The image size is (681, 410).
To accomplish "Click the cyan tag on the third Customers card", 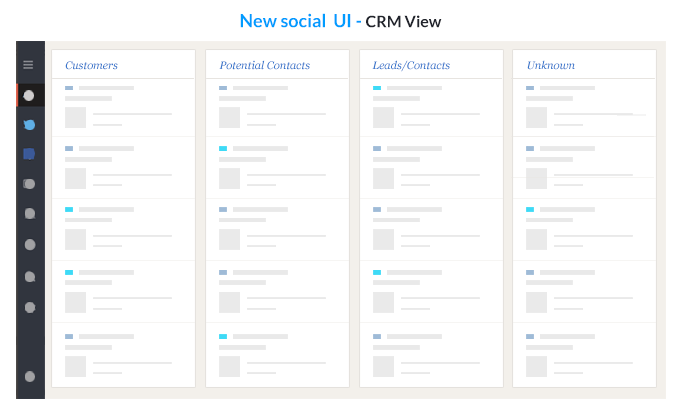I will pyautogui.click(x=69, y=210).
